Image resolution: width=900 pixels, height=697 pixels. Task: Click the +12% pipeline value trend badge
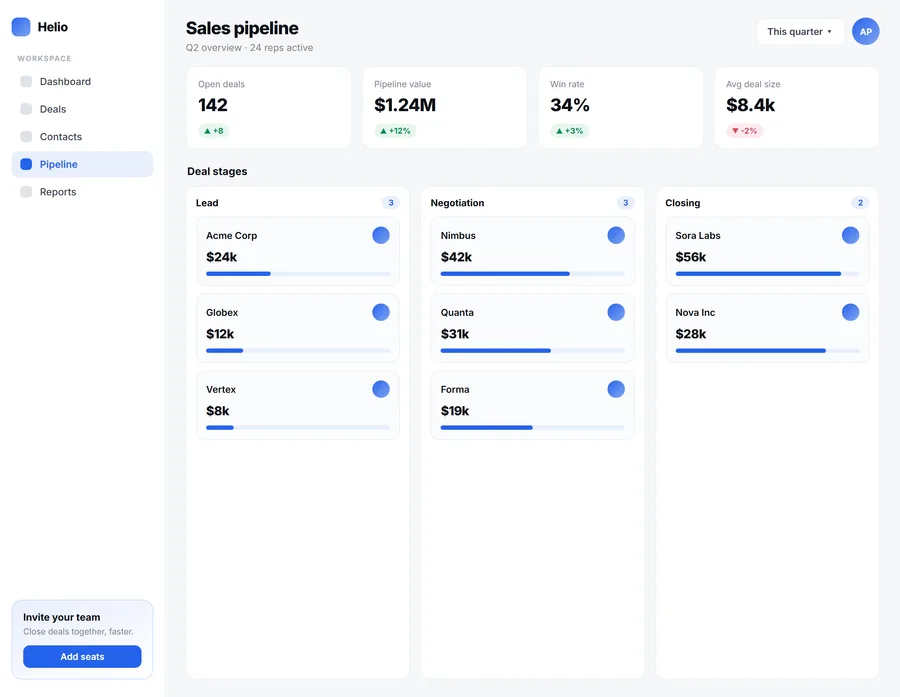[395, 131]
